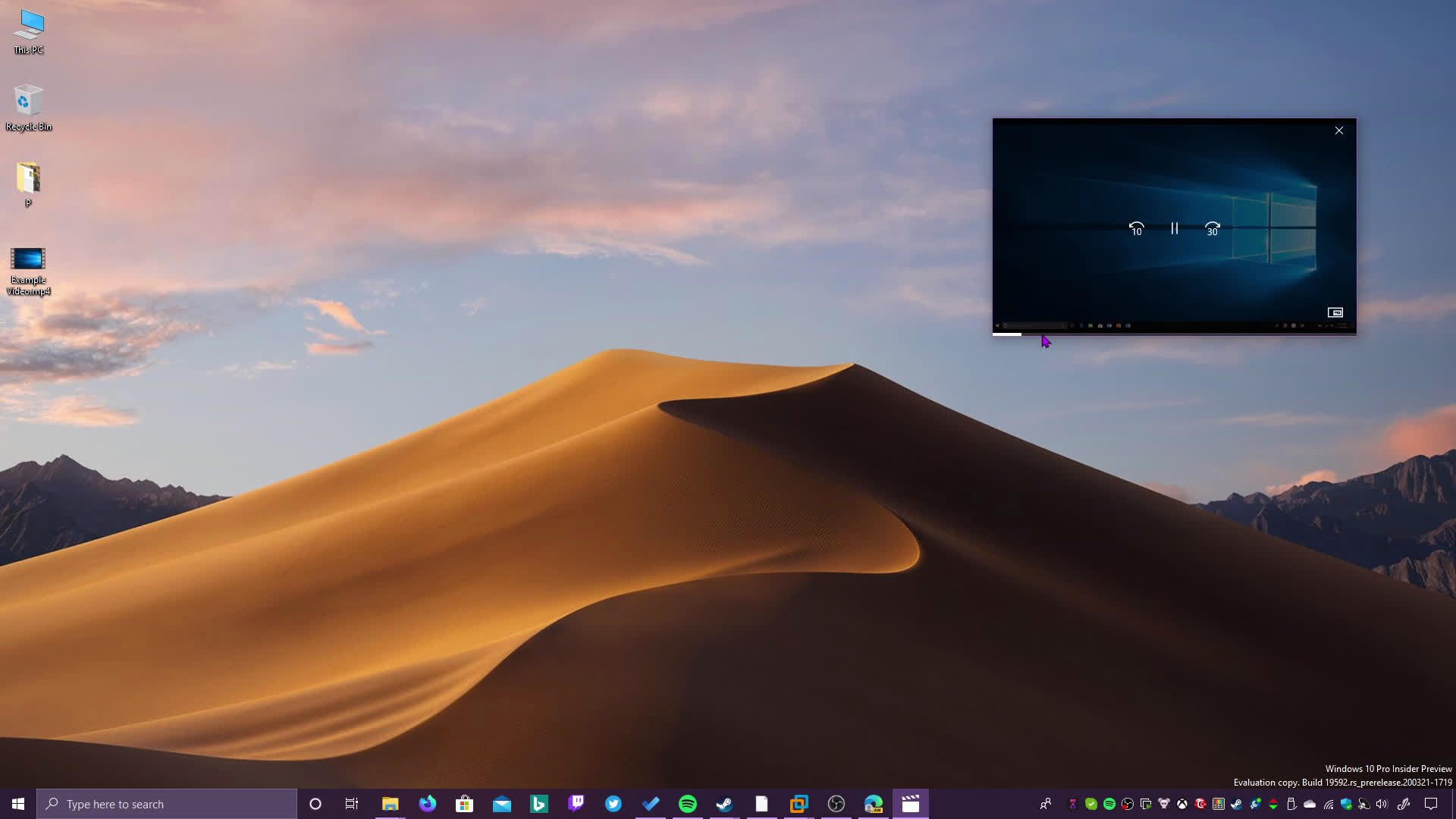The image size is (1456, 819).
Task: Pause the video in the mini player
Action: [1174, 228]
